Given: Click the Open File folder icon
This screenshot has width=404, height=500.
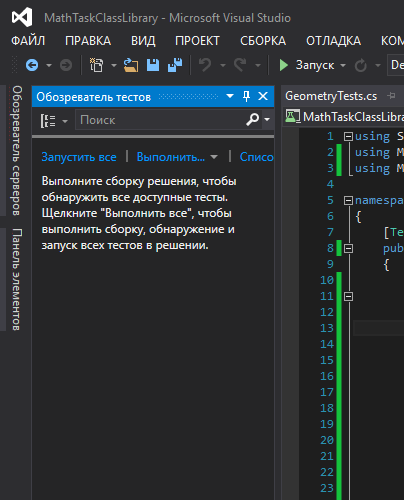Looking at the screenshot, I should pos(131,65).
